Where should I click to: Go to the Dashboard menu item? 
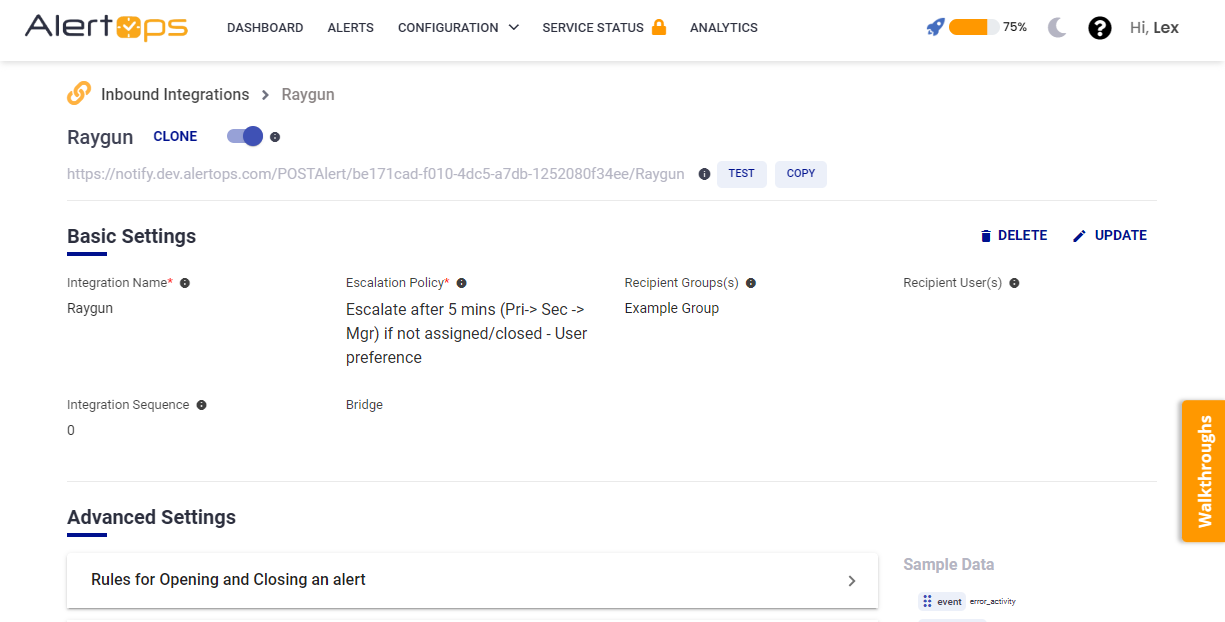265,28
